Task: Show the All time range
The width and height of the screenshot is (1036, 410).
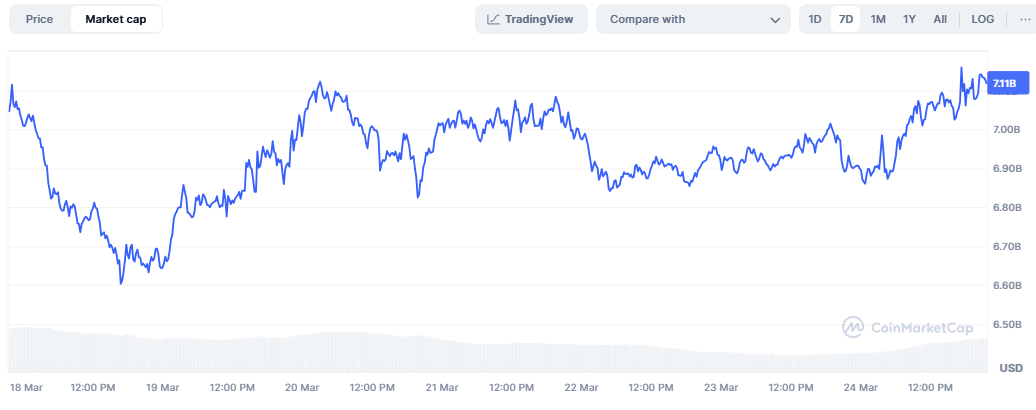Action: (x=940, y=19)
